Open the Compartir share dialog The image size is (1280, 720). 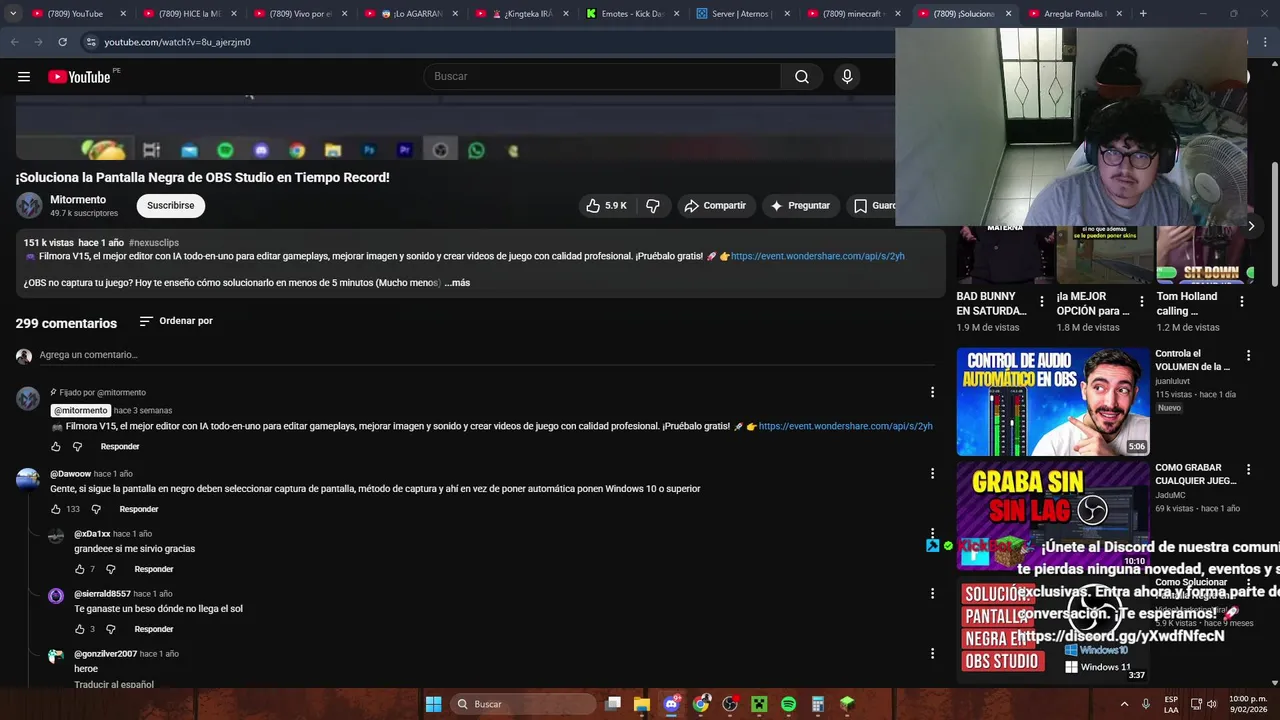coord(715,206)
